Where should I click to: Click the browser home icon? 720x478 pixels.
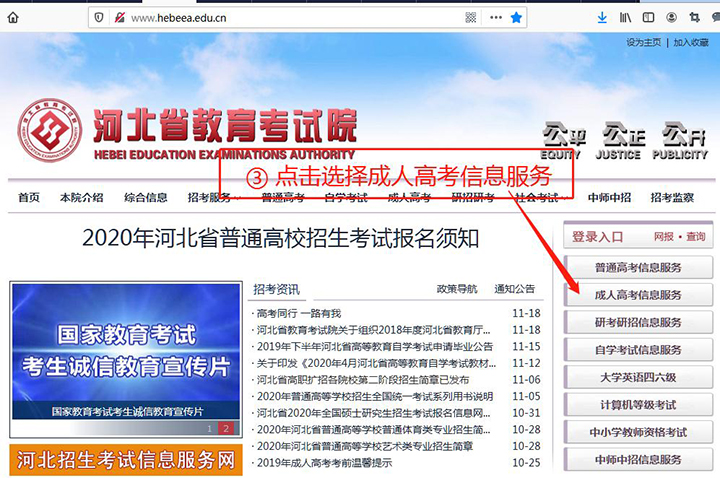point(13,18)
